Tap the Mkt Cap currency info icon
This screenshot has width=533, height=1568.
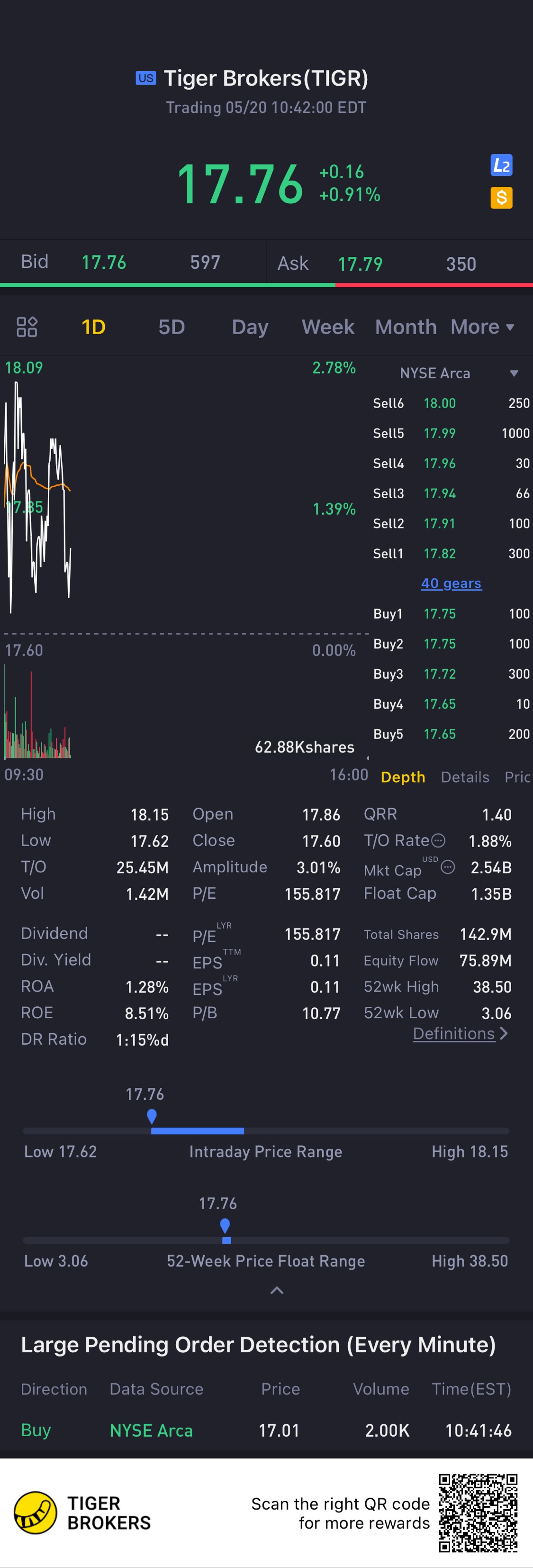[x=448, y=867]
